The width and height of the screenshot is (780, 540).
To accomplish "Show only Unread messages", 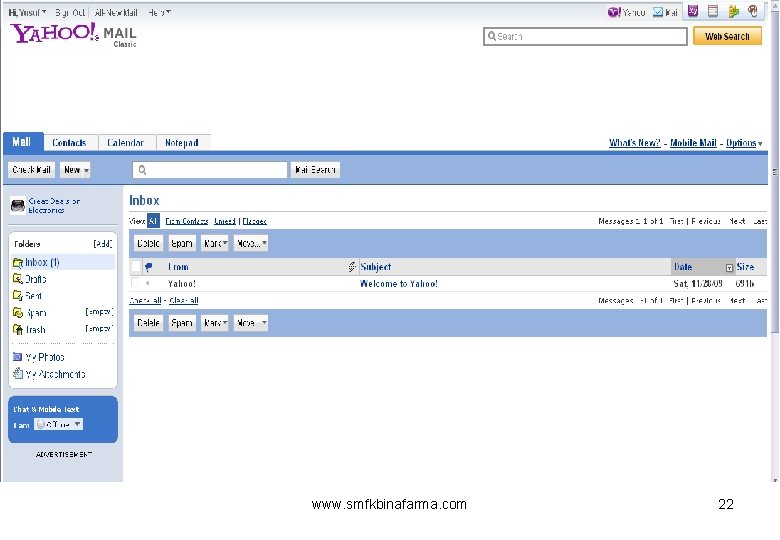I will 225,221.
